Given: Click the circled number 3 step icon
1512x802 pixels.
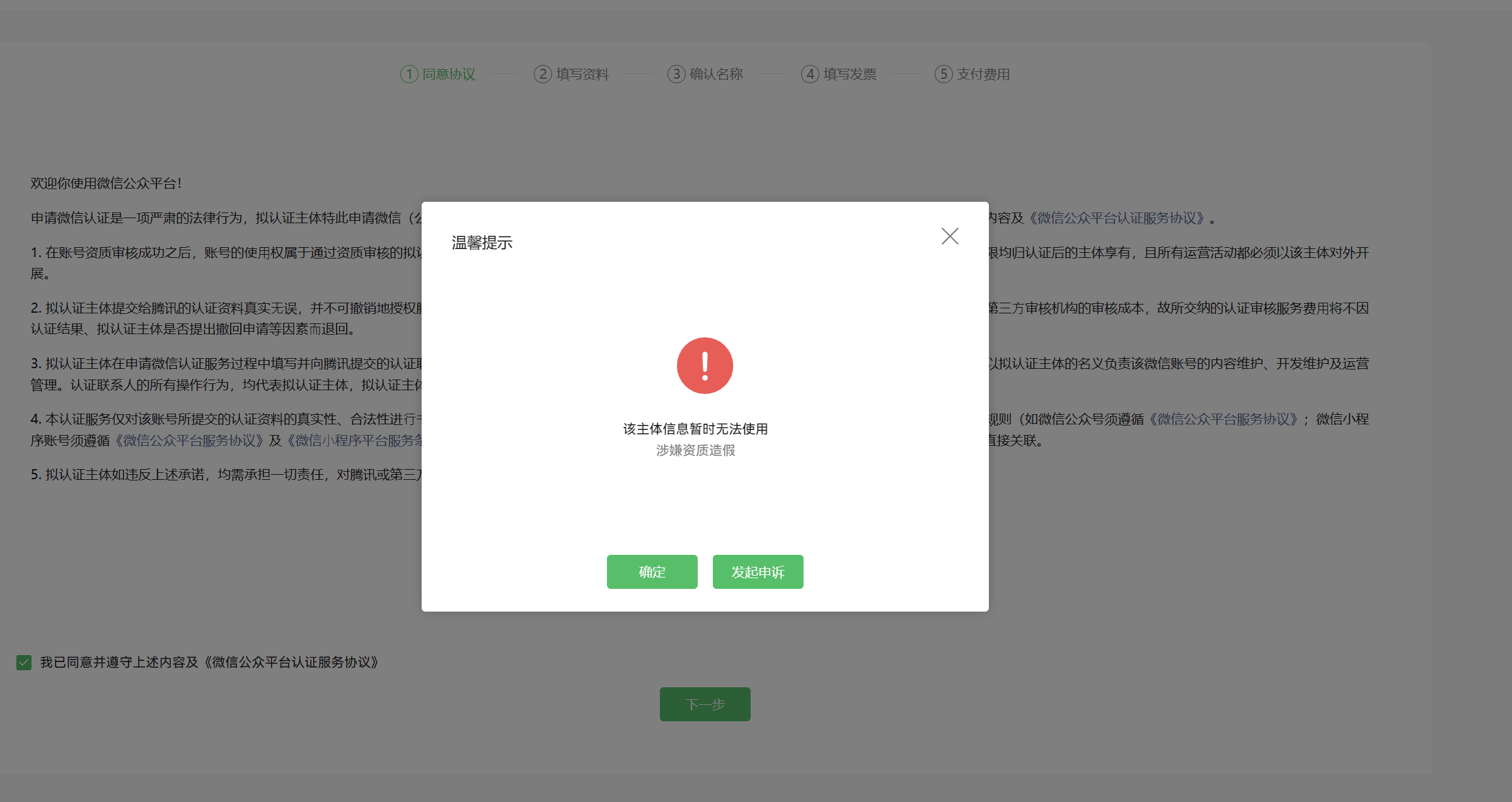Looking at the screenshot, I should (676, 74).
